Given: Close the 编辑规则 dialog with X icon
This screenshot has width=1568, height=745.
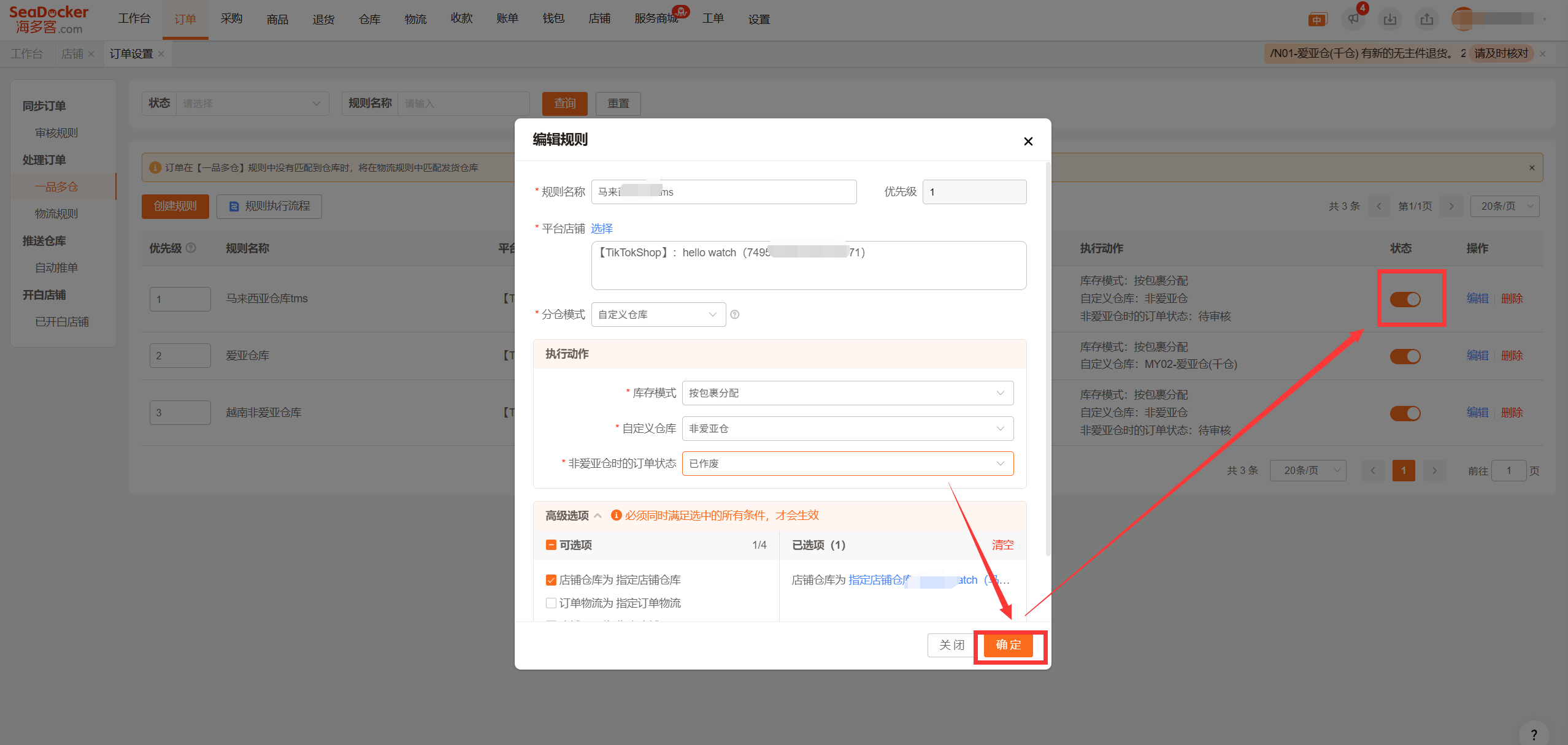Looking at the screenshot, I should (x=1028, y=141).
